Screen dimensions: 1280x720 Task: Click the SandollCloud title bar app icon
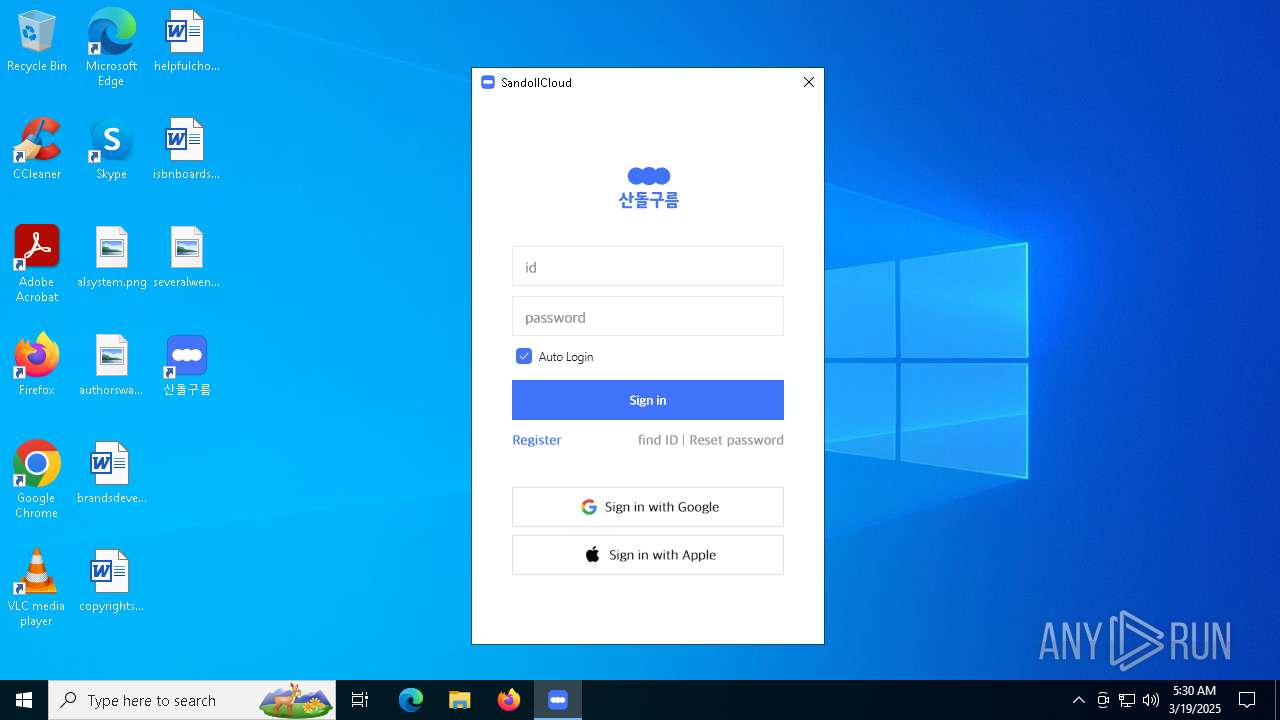pos(488,82)
